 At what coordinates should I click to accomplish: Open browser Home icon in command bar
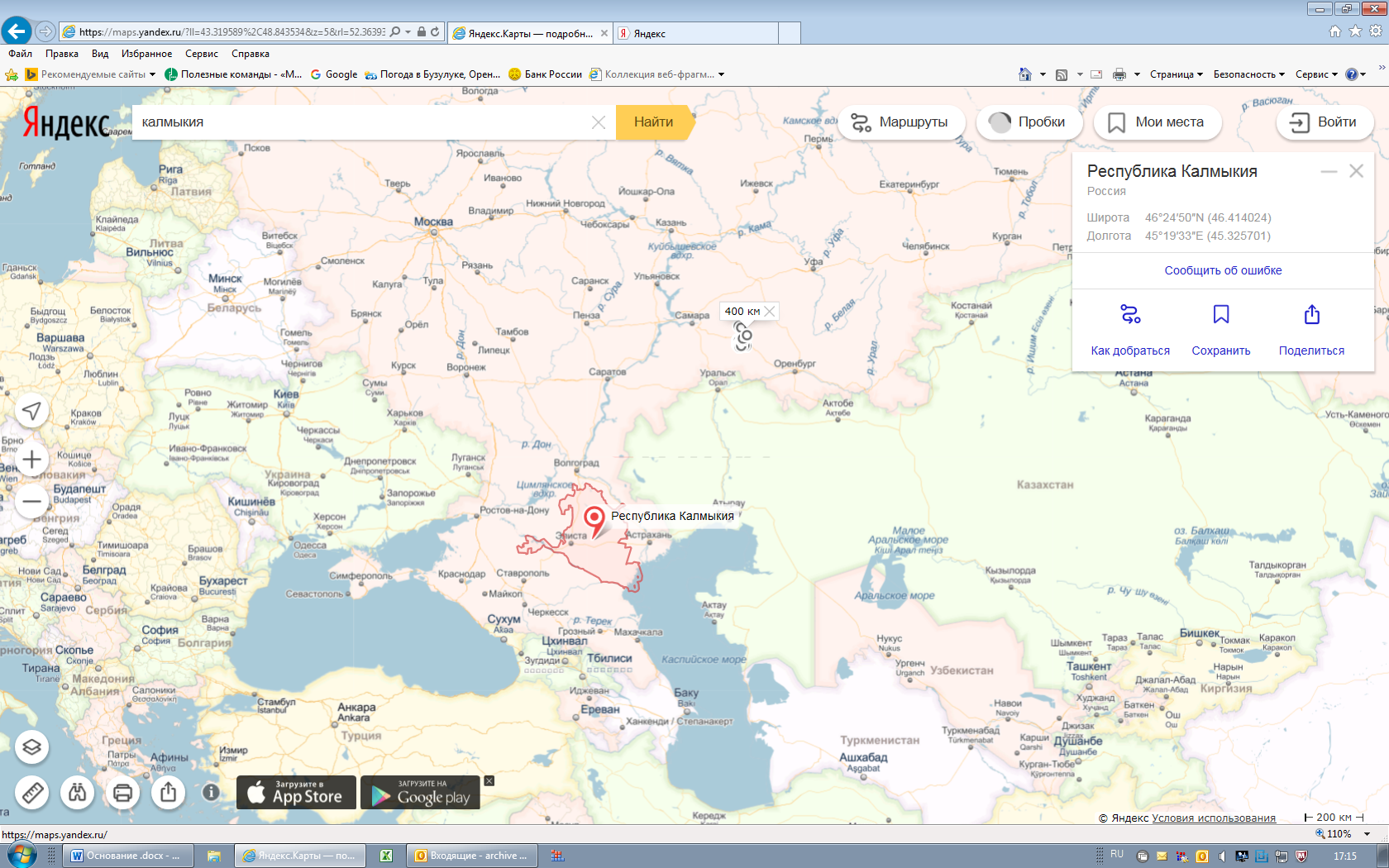click(1025, 74)
